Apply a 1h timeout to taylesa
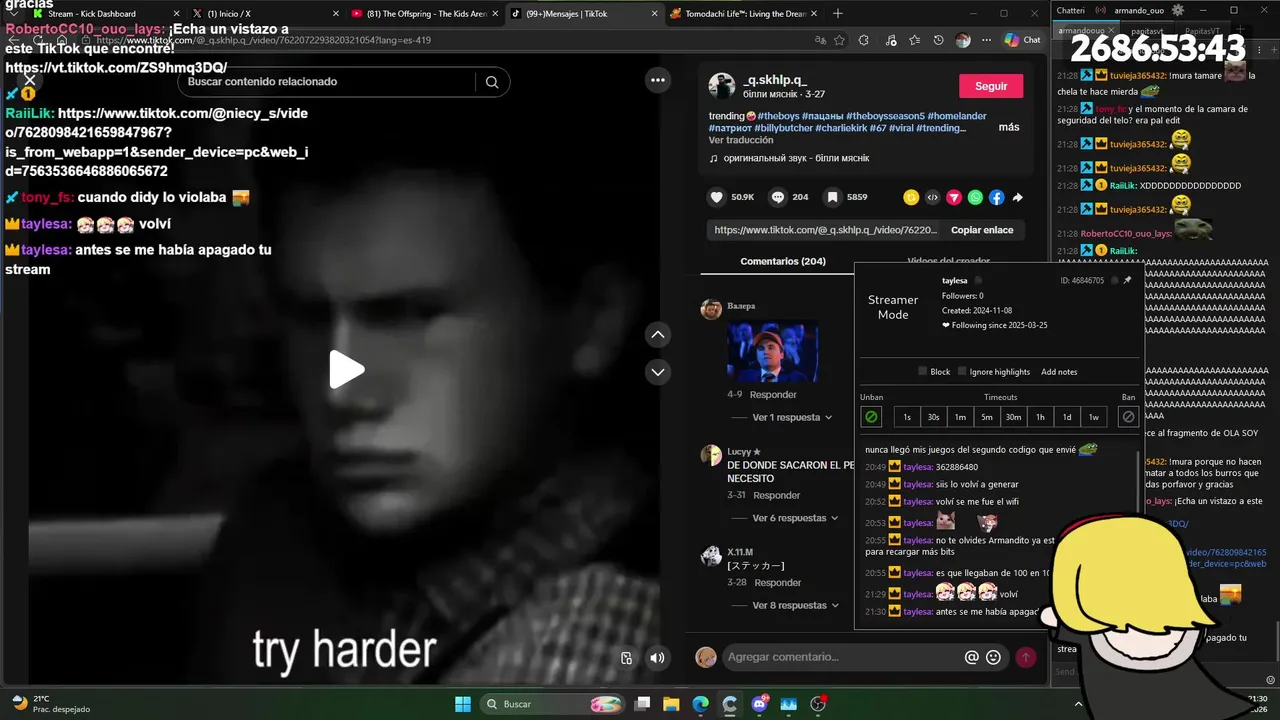Screen dimensions: 1280x720 tap(1040, 417)
